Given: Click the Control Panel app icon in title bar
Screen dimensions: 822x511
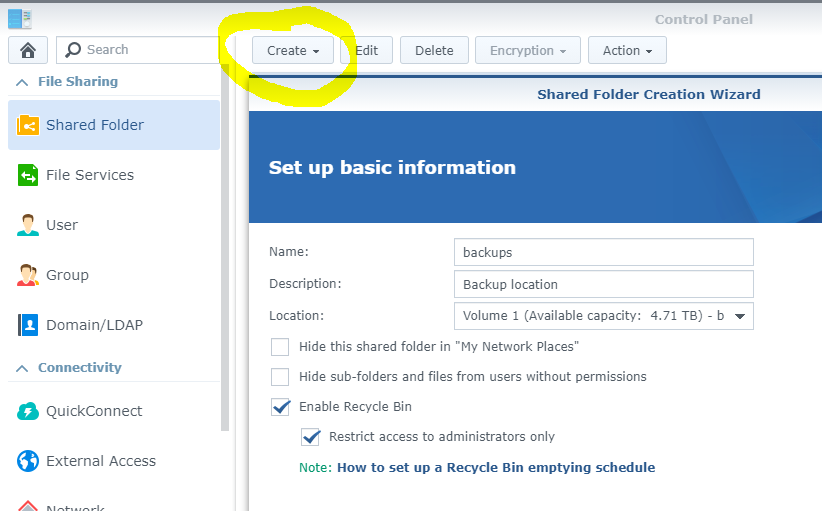Looking at the screenshot, I should pos(20,19).
